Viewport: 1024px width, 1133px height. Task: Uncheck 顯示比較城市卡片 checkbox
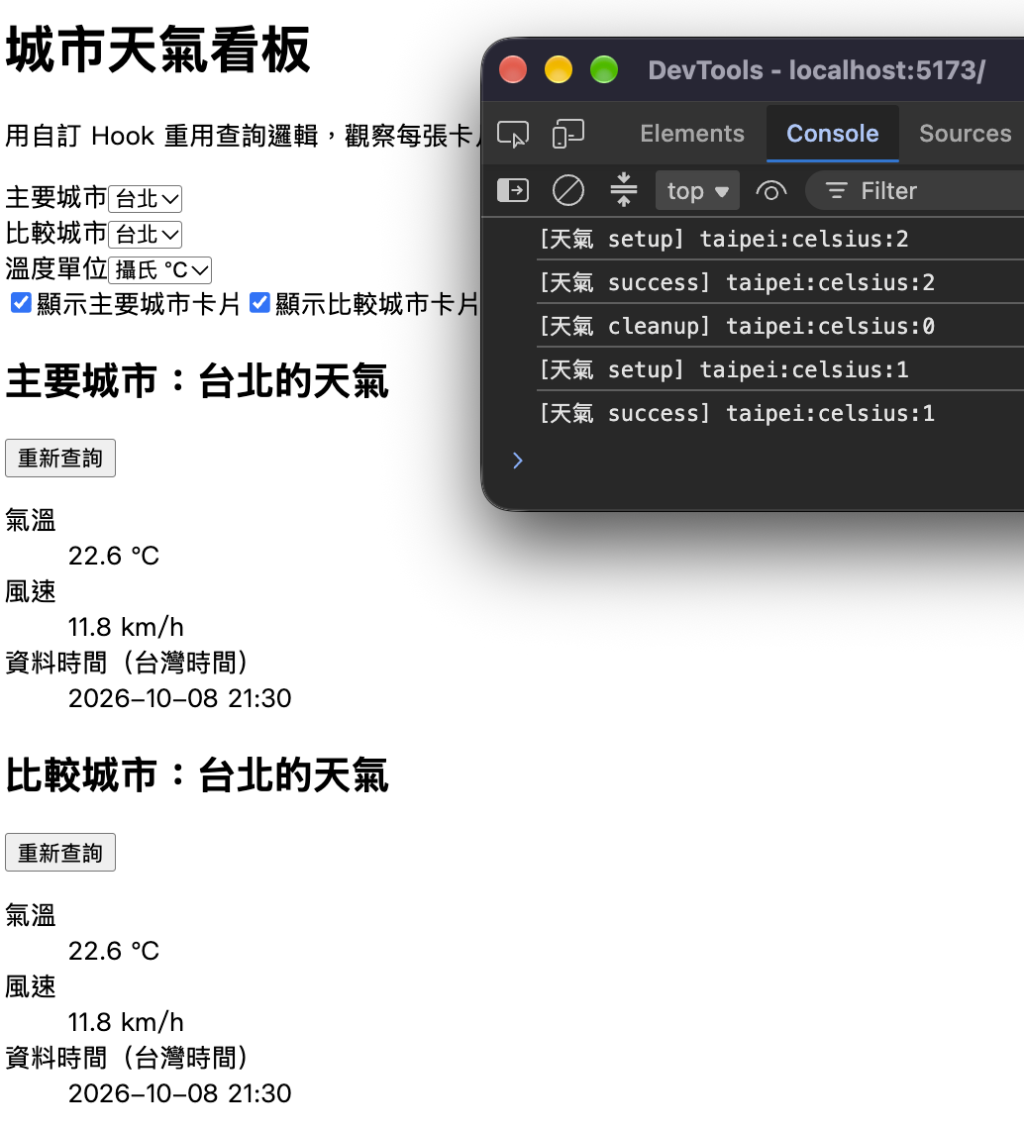pos(259,303)
